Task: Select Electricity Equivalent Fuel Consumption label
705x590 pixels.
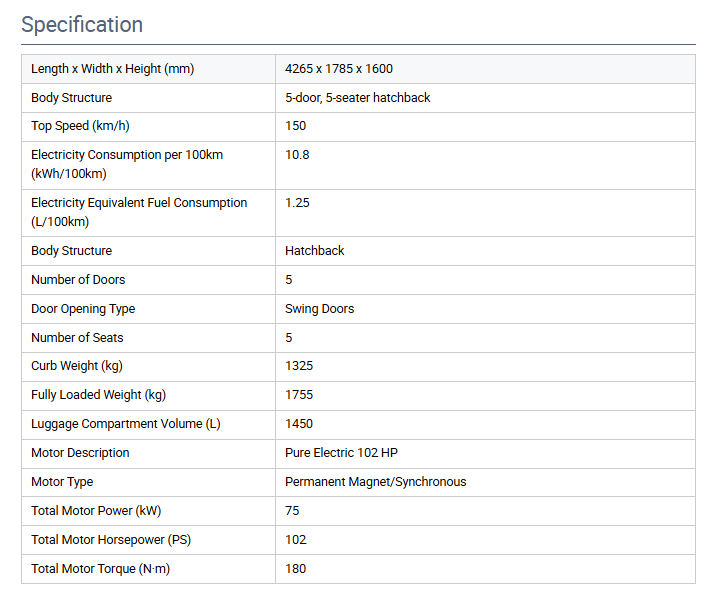Action: pos(139,212)
